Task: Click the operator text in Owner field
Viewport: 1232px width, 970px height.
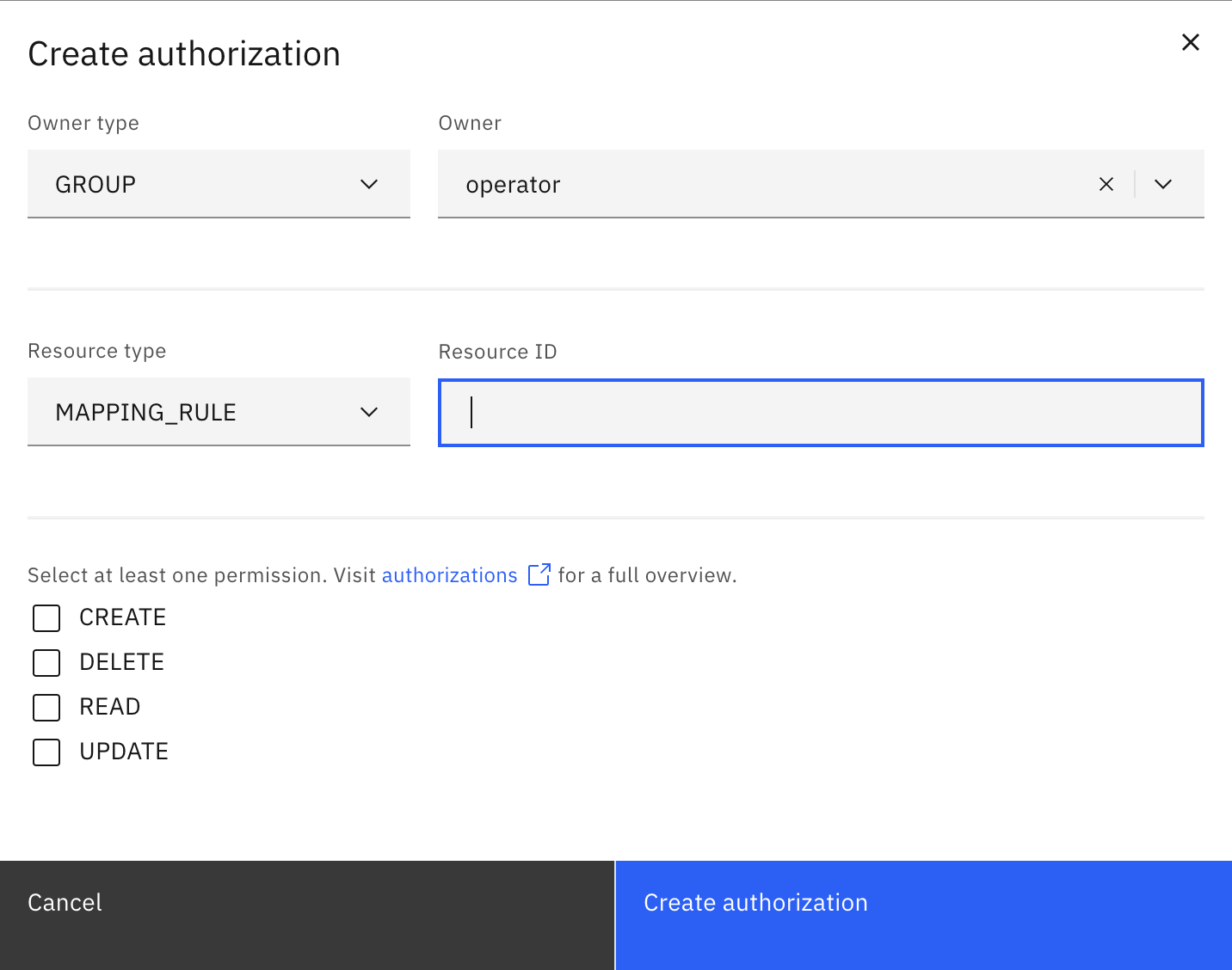Action: click(x=513, y=185)
